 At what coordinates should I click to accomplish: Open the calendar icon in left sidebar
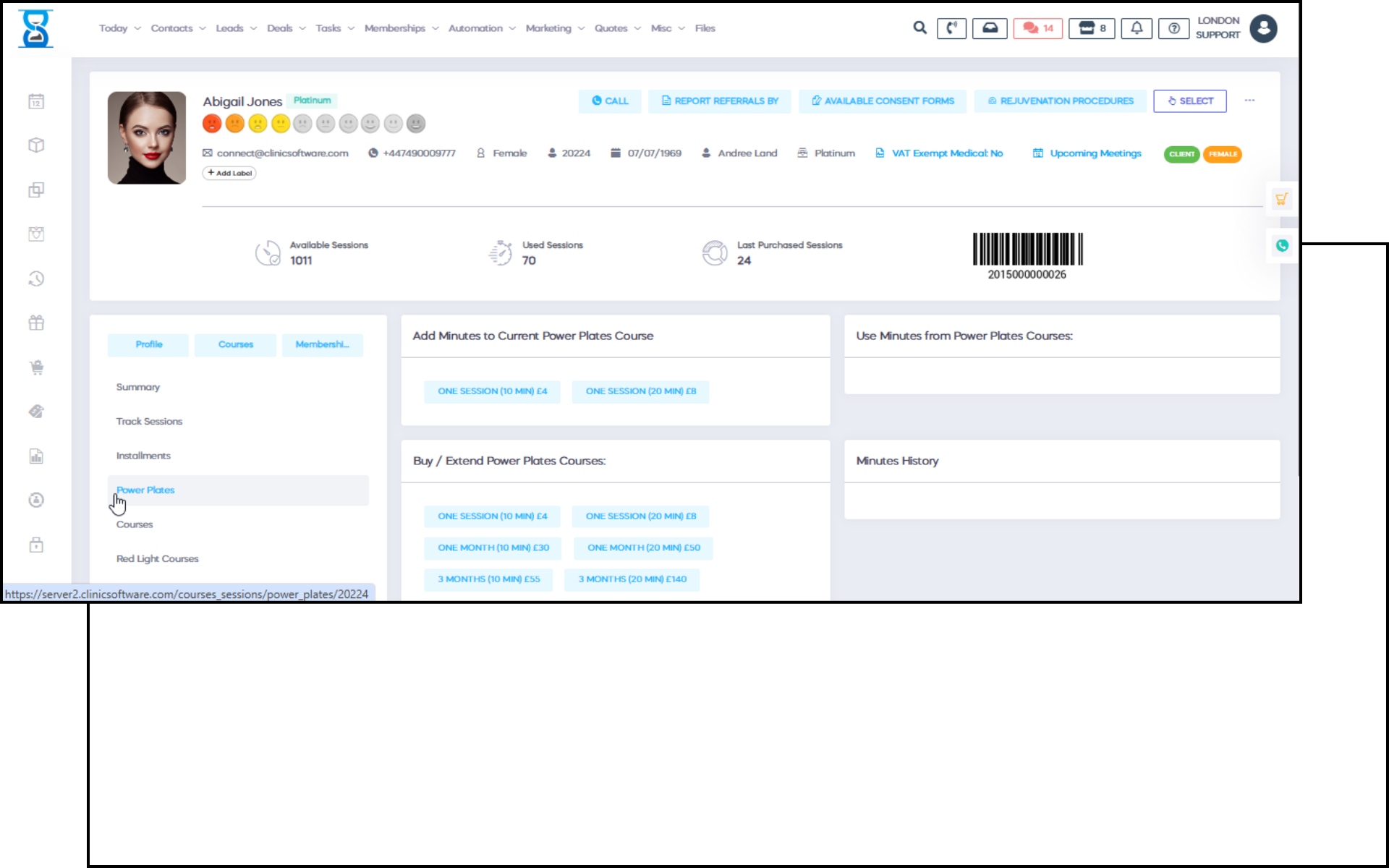[36, 101]
